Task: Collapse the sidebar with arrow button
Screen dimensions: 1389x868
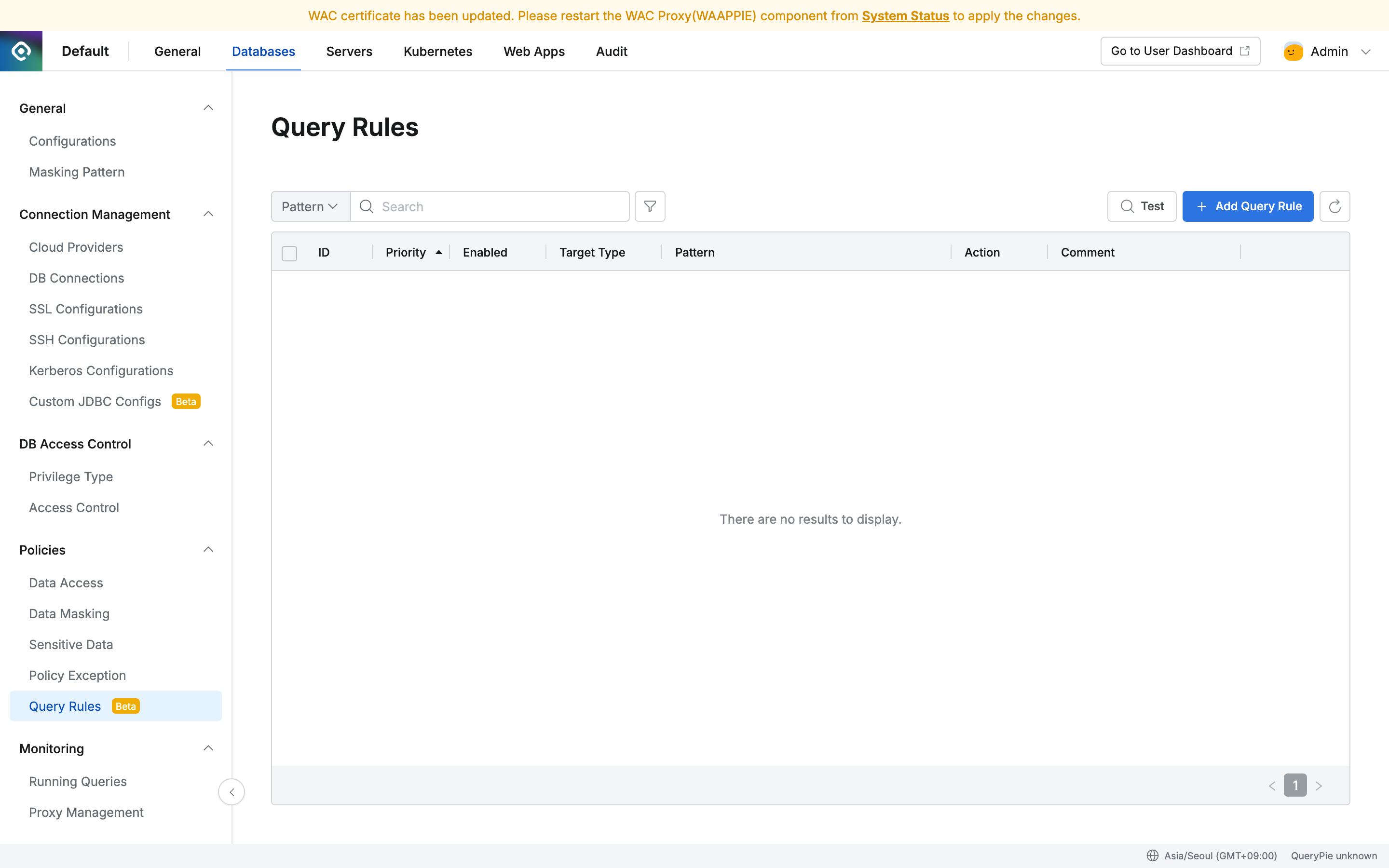Action: click(231, 792)
